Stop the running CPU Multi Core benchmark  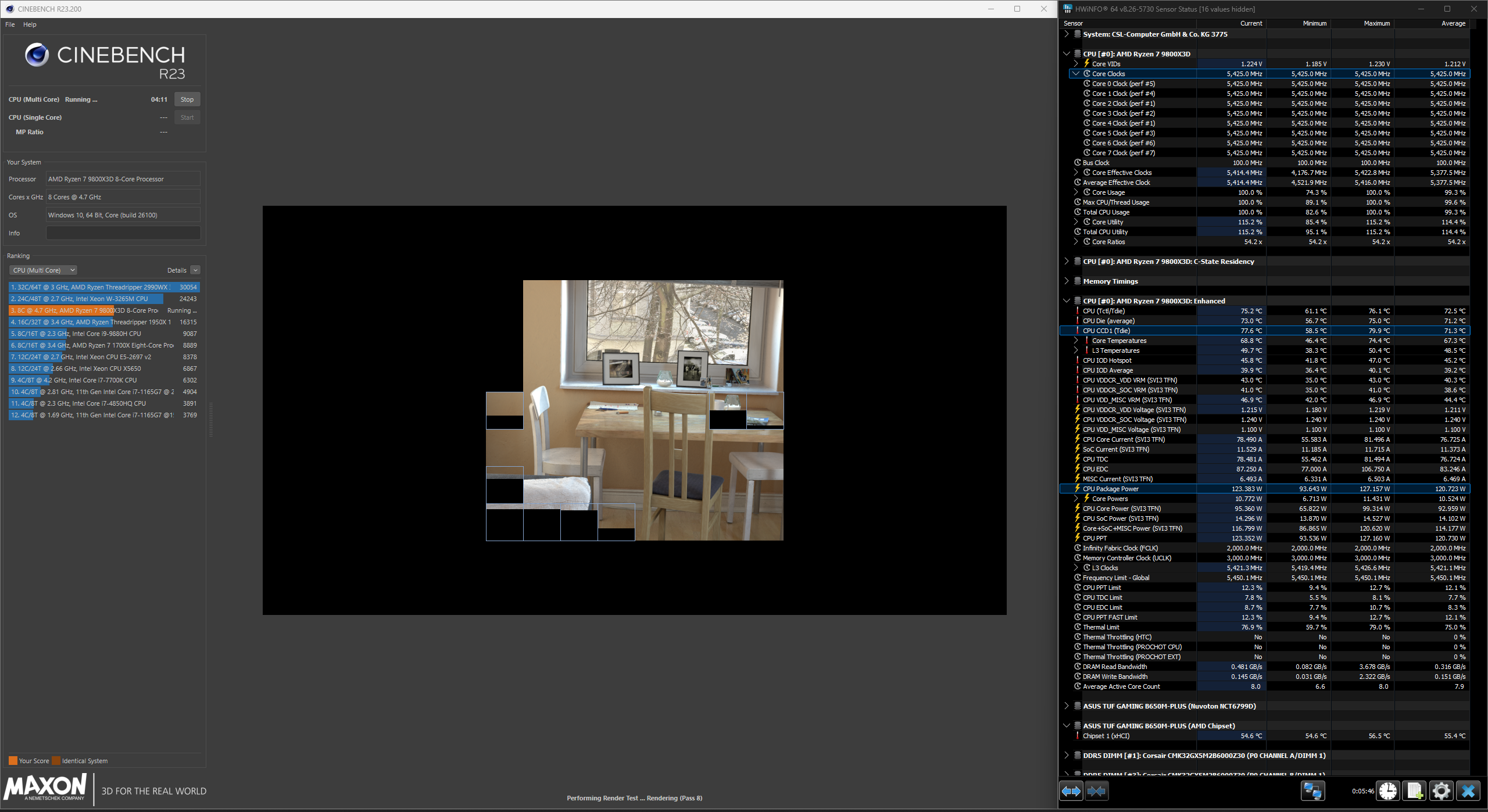pos(187,99)
